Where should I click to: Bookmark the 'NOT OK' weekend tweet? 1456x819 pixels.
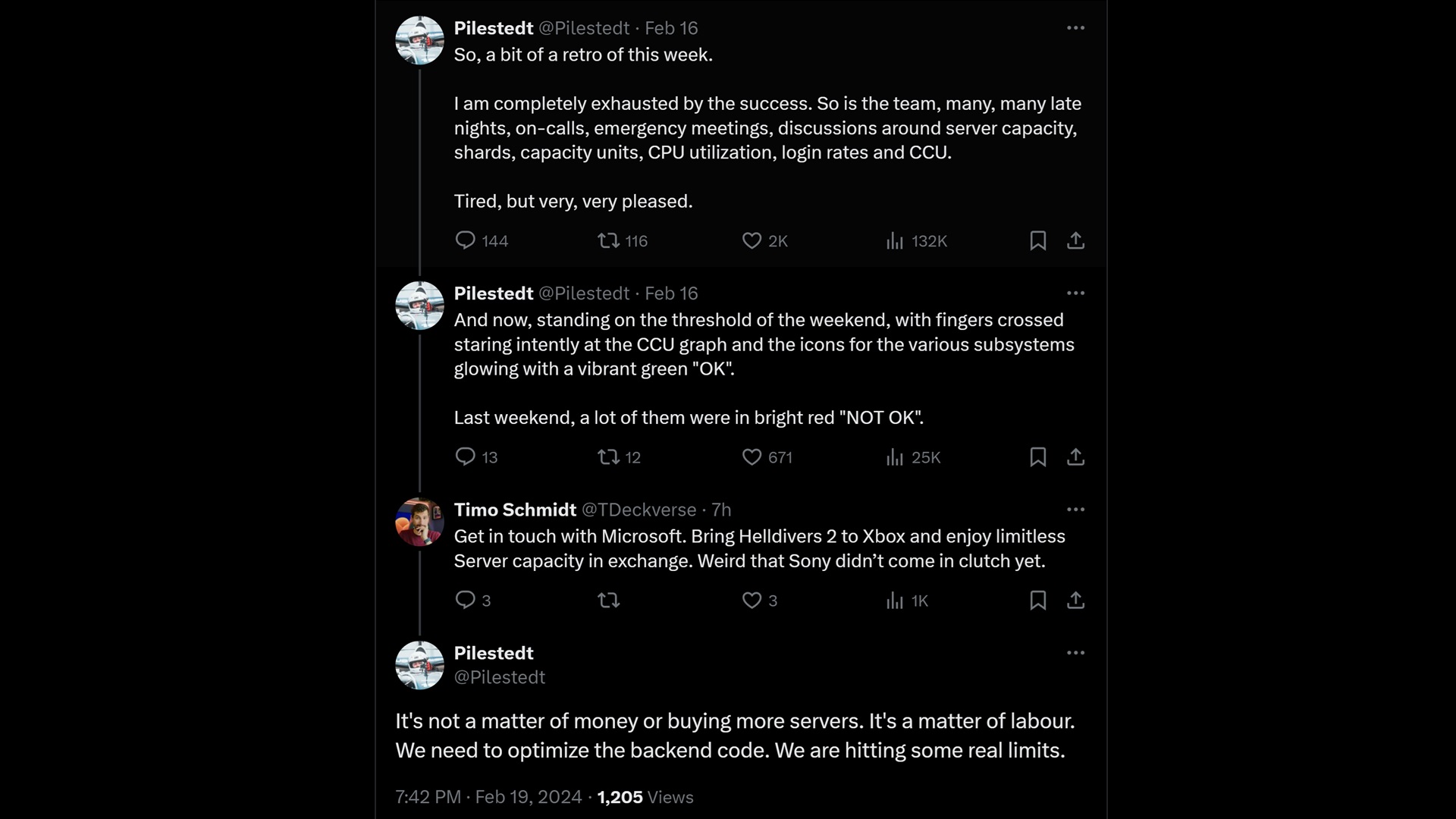click(x=1038, y=457)
